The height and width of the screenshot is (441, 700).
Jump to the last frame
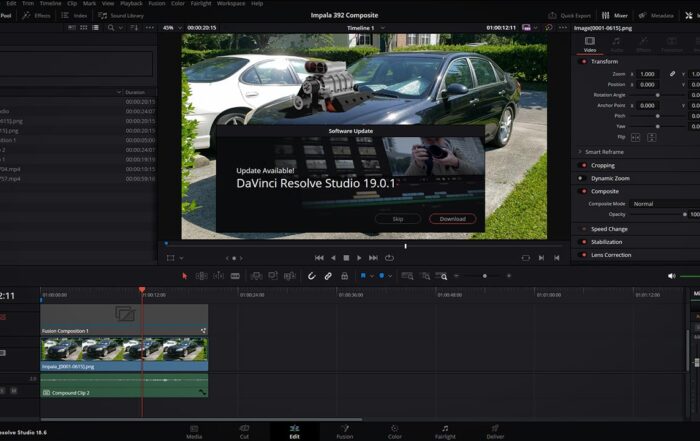373,258
